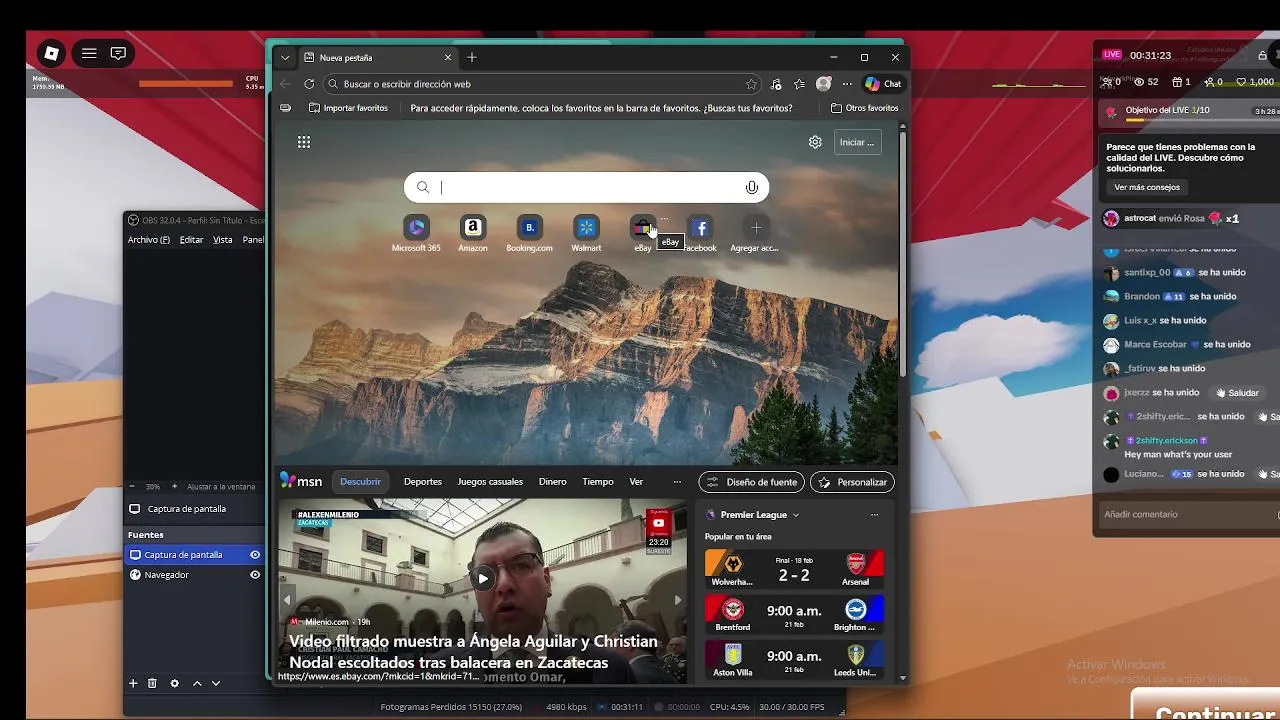Open the Edge profile avatar

(x=823, y=84)
